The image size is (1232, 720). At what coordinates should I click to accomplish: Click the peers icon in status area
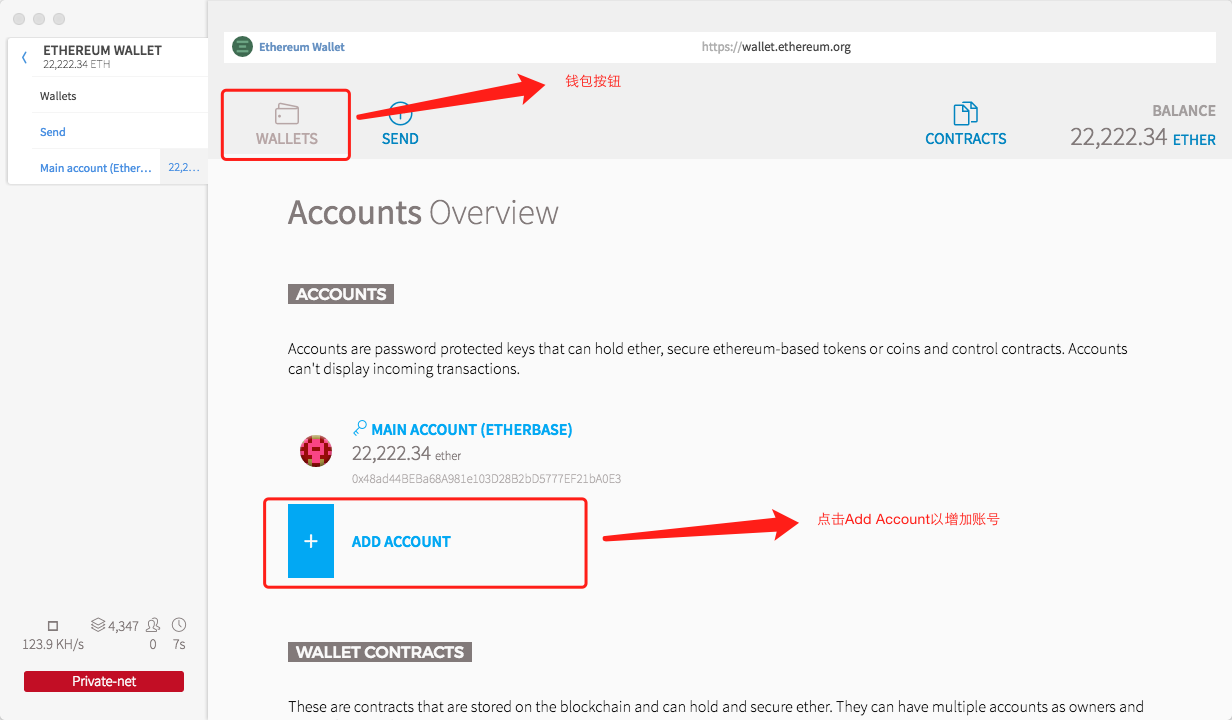[153, 625]
